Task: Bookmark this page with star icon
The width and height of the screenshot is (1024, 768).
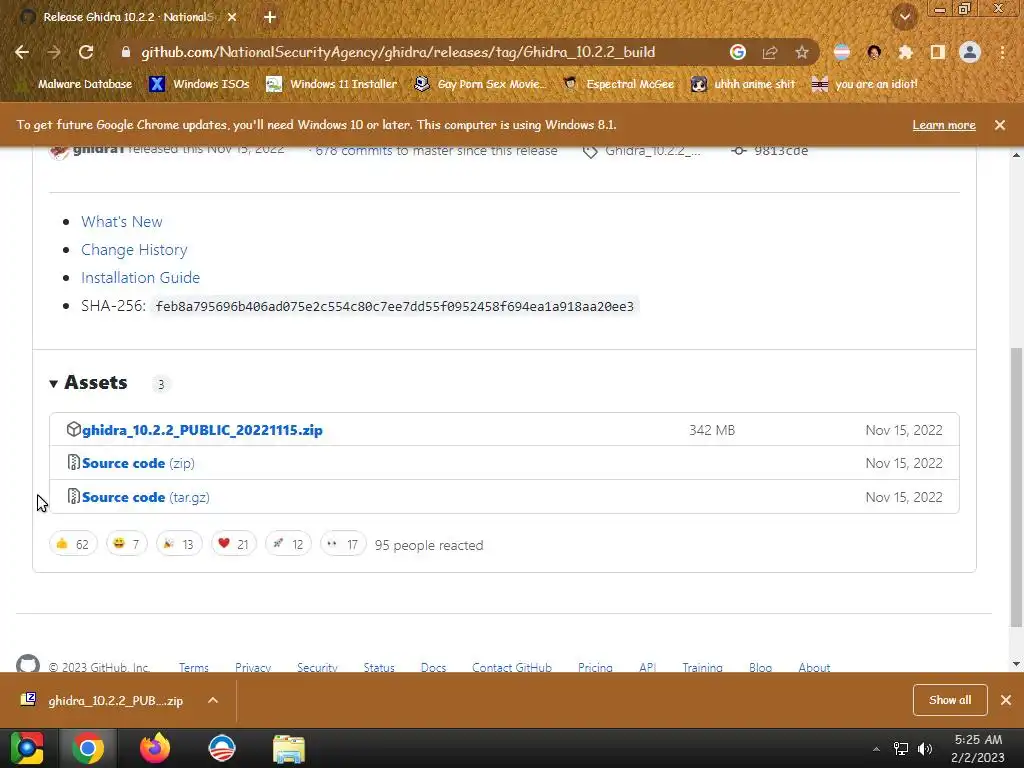Action: point(802,52)
